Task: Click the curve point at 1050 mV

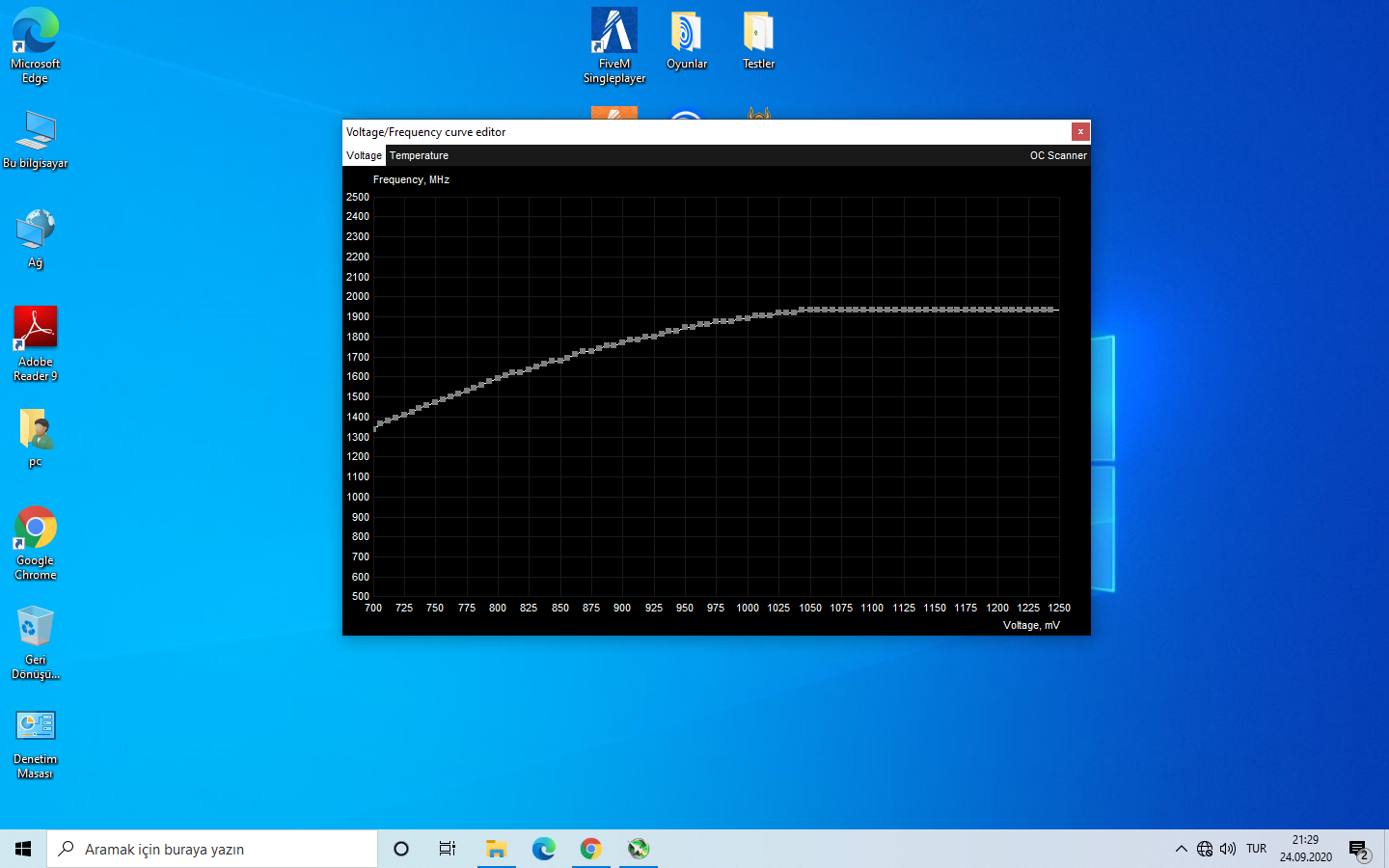Action: tap(810, 310)
